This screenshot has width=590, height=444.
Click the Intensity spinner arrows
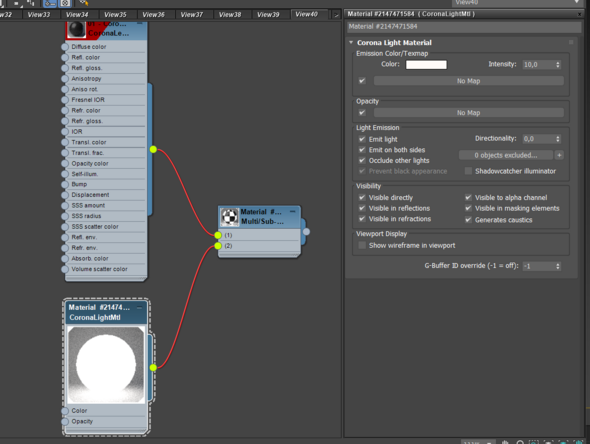558,64
